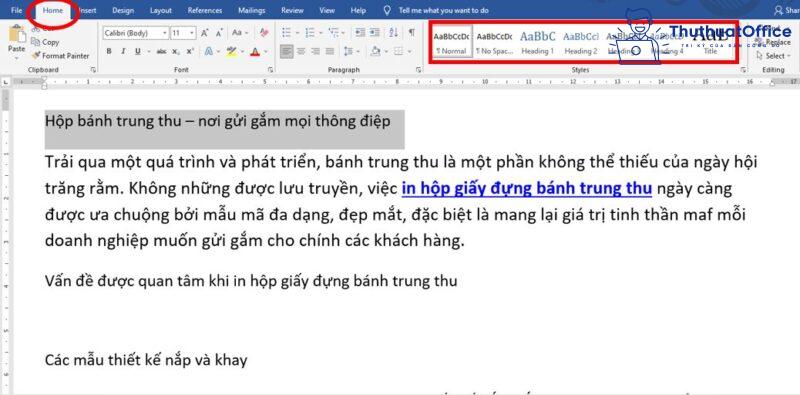
Task: Click line Vấn đề được quan tâm khi in hộp giấy
Action: (x=251, y=281)
